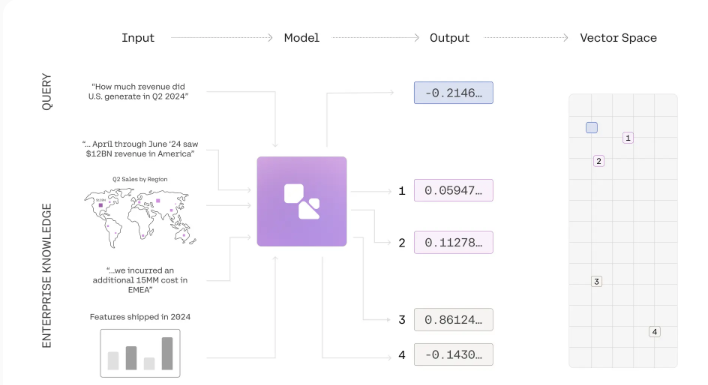Click the 0.11278 output value box
708x385 pixels.
(x=454, y=242)
